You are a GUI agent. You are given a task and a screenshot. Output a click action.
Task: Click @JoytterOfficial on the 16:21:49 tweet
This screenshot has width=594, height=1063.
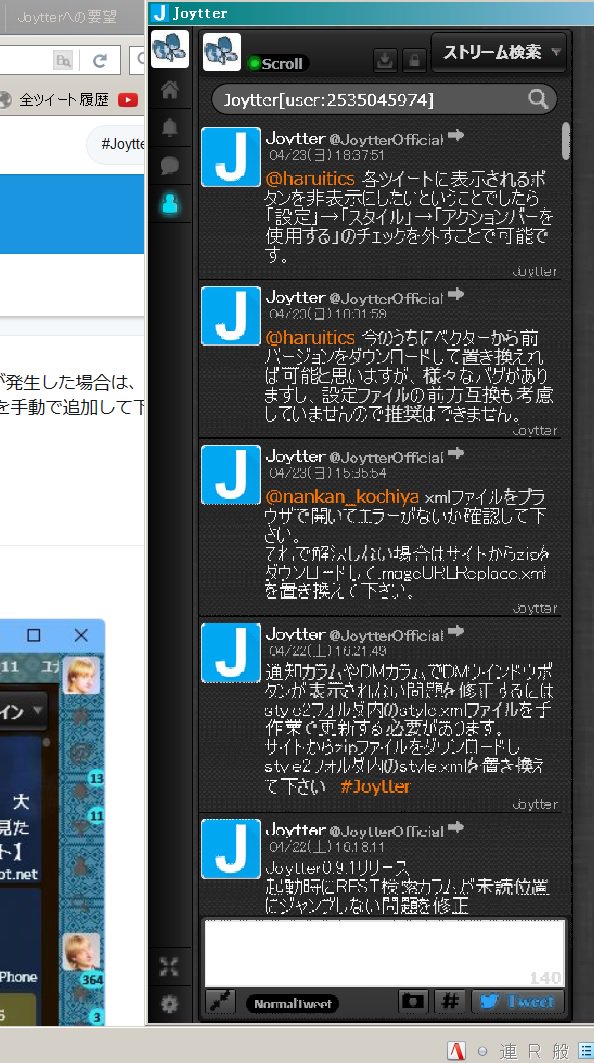tap(387, 636)
